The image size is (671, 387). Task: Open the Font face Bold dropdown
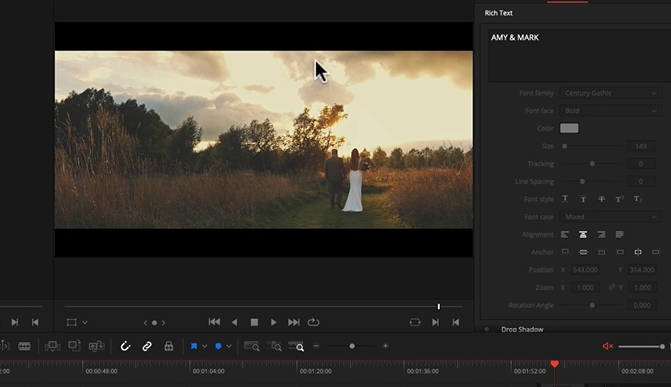pos(611,110)
